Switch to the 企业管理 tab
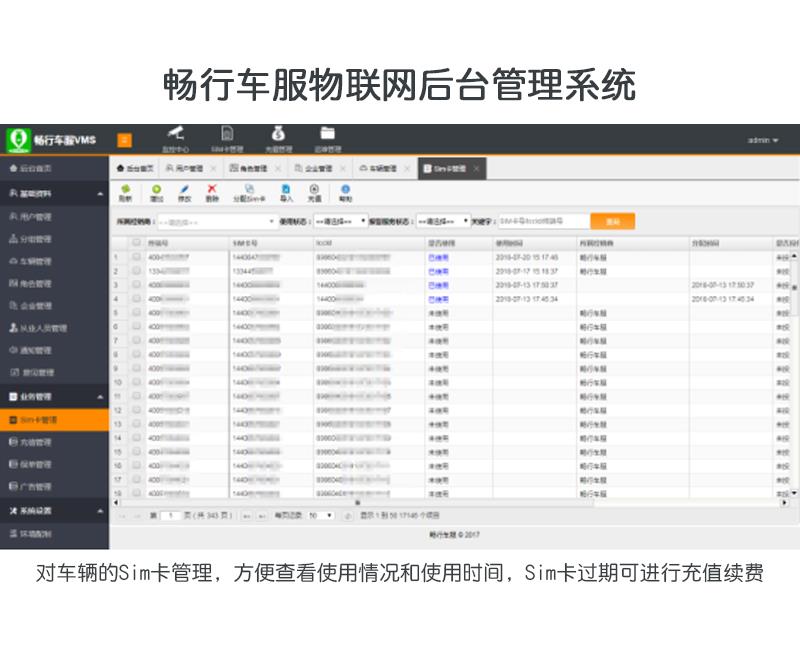 click(x=318, y=169)
